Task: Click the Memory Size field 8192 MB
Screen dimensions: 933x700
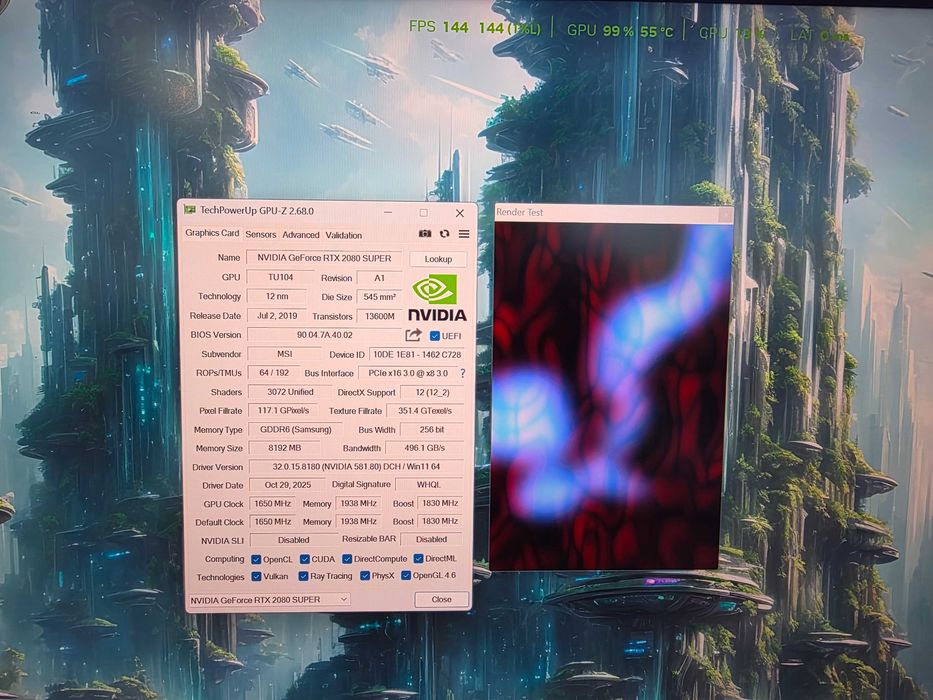Action: click(x=284, y=448)
